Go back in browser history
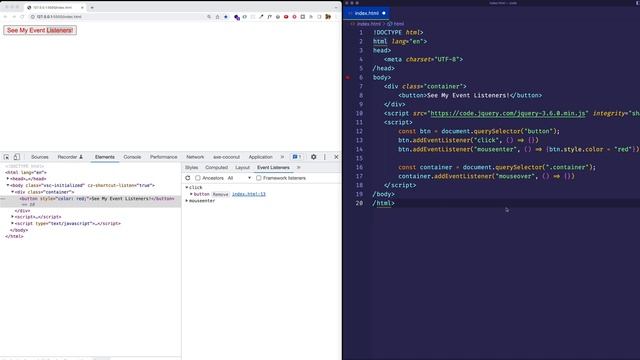This screenshot has width=640, height=360. click(5, 17)
